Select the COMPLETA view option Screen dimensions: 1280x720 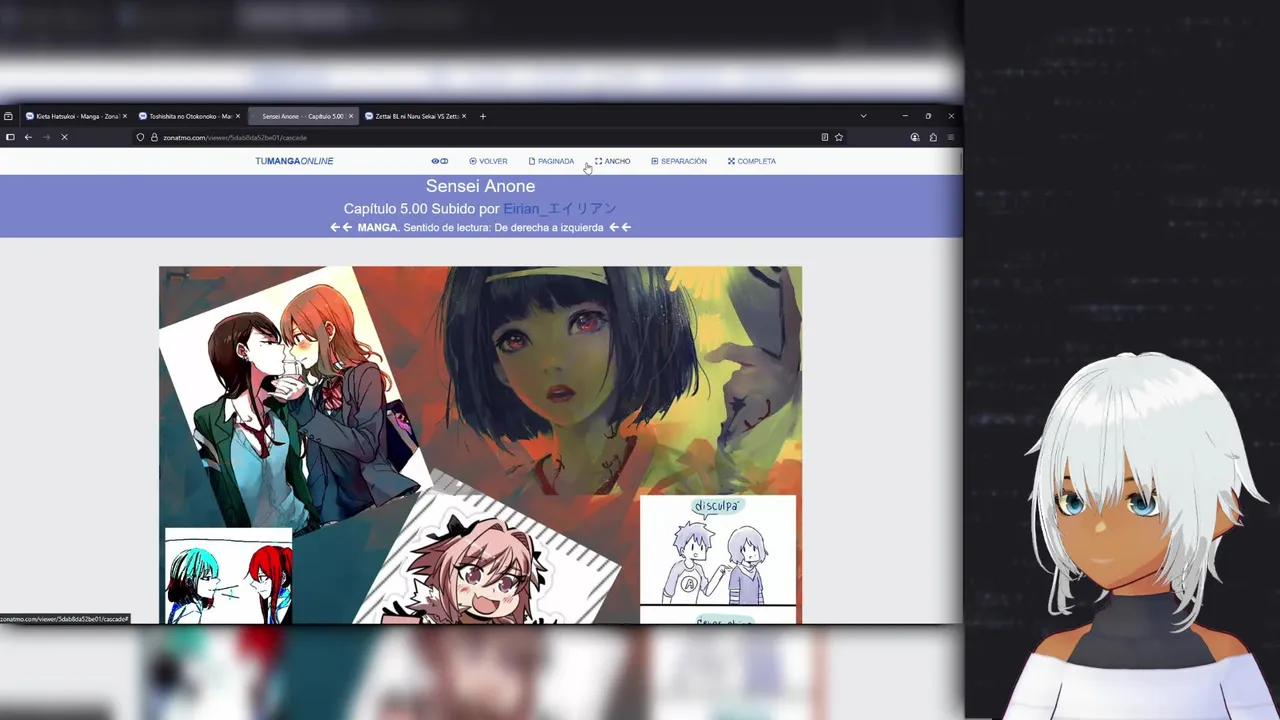click(x=752, y=161)
